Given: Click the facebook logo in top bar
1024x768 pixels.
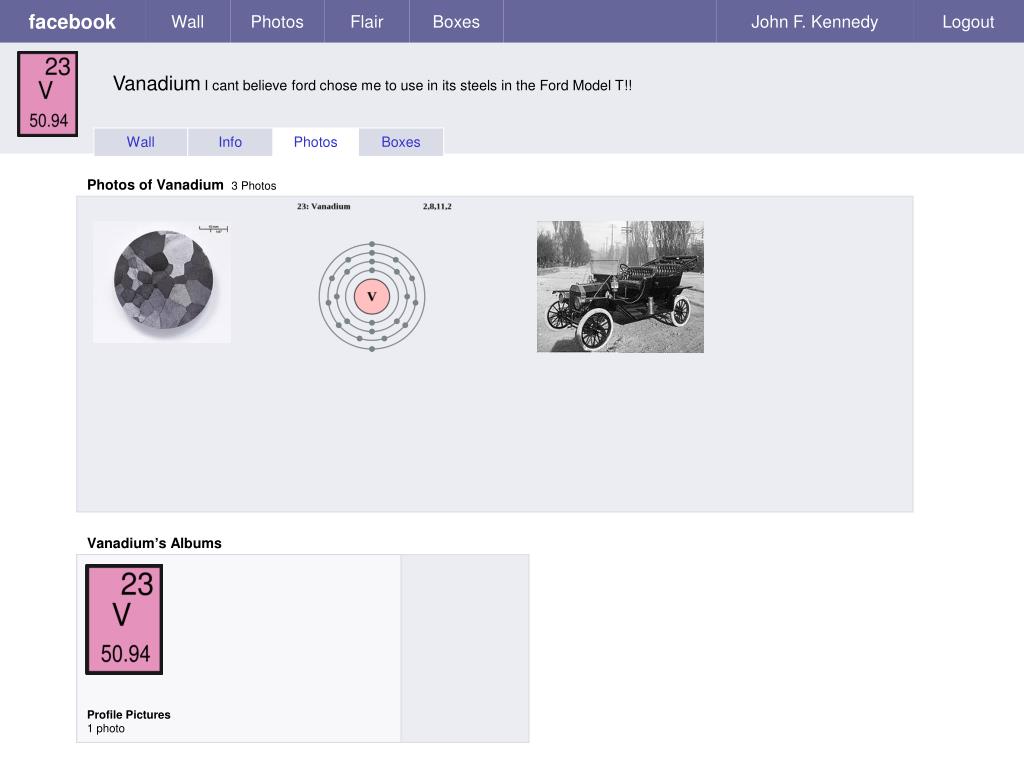Looking at the screenshot, I should 72,22.
